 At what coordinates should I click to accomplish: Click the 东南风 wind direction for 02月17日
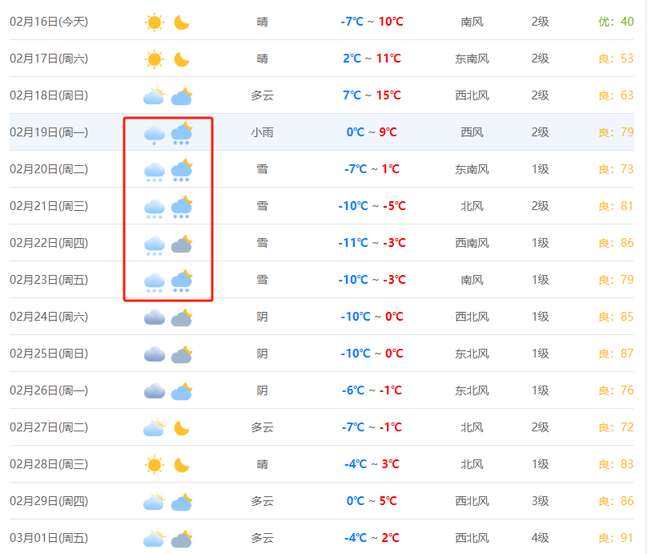(475, 59)
